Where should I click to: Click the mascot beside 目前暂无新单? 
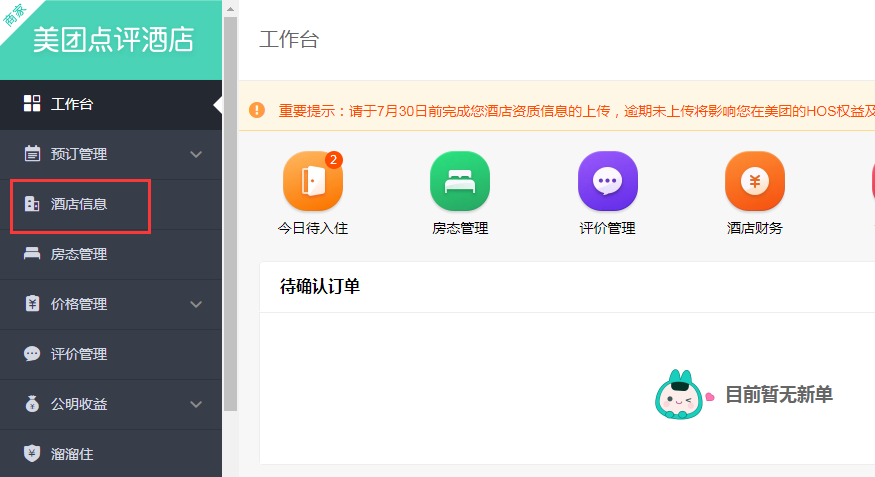[680, 394]
